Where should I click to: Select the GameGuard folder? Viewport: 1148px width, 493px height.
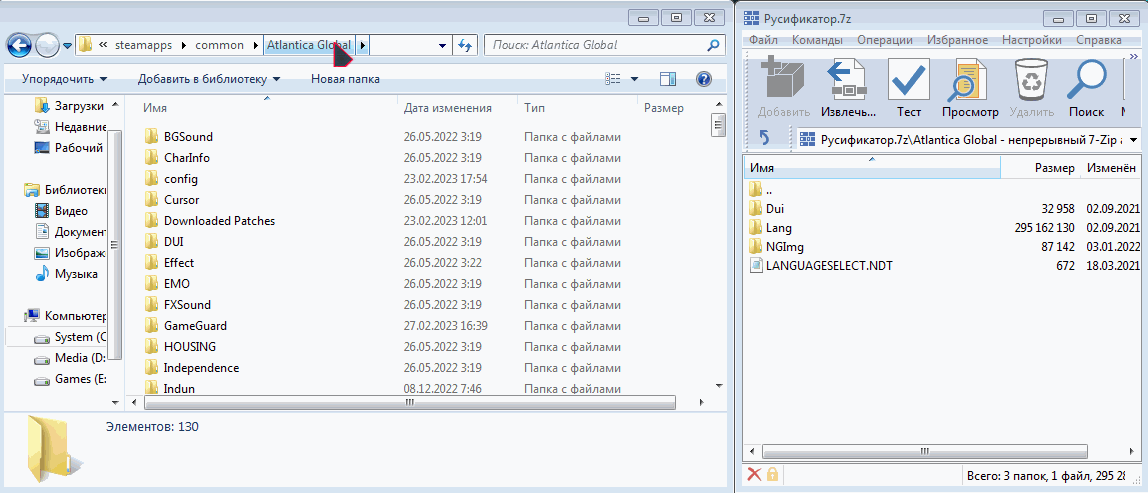click(195, 325)
